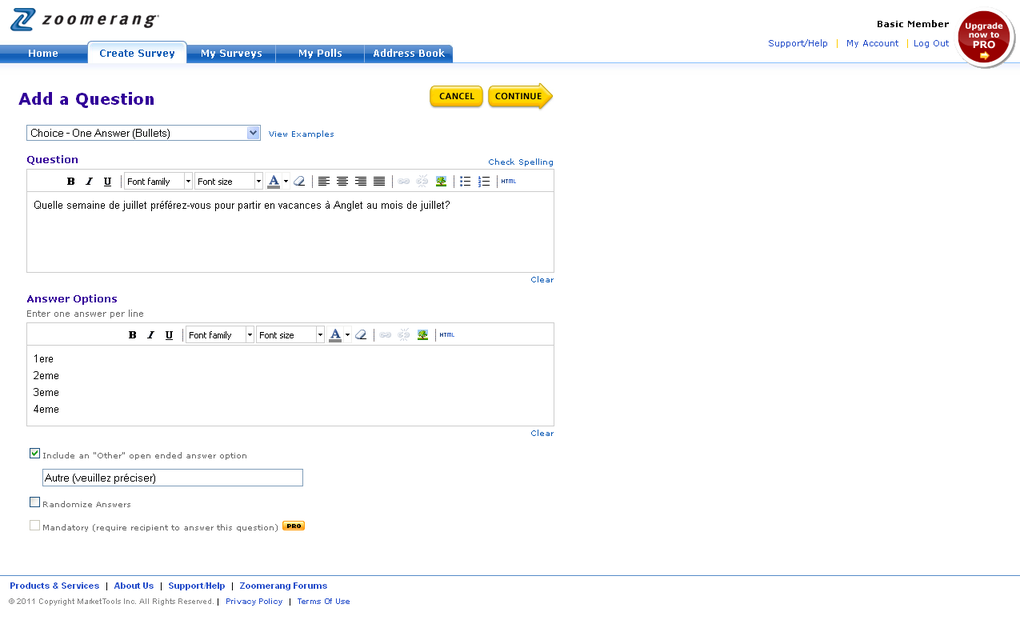
Task: Apply italic formatting in the Question toolbar
Action: [88, 181]
